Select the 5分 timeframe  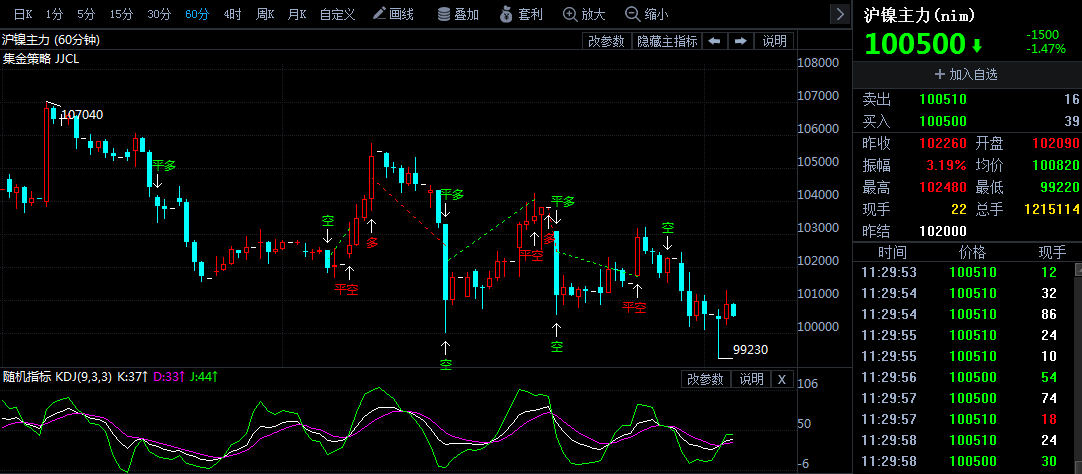click(x=86, y=14)
